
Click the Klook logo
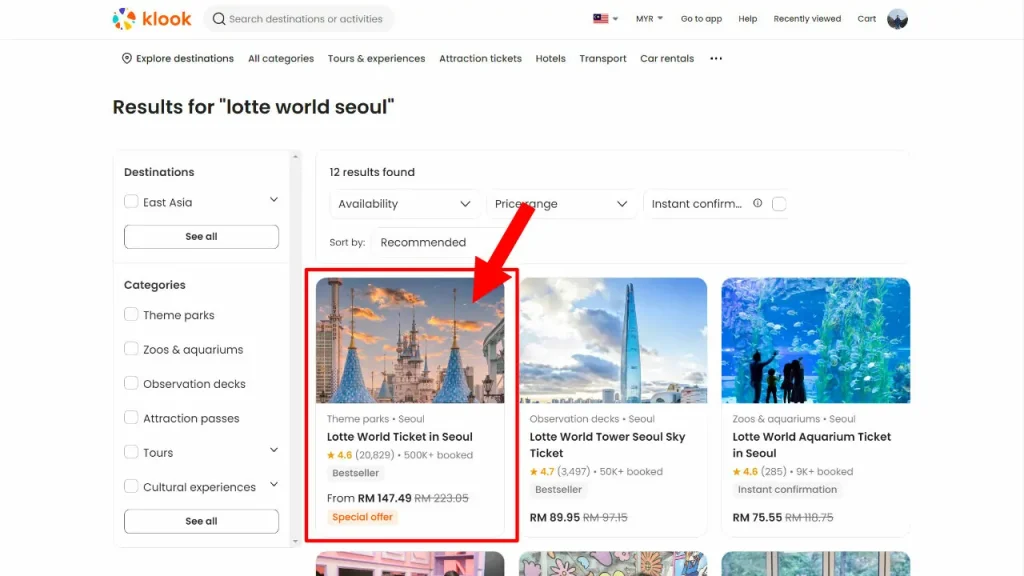click(152, 19)
